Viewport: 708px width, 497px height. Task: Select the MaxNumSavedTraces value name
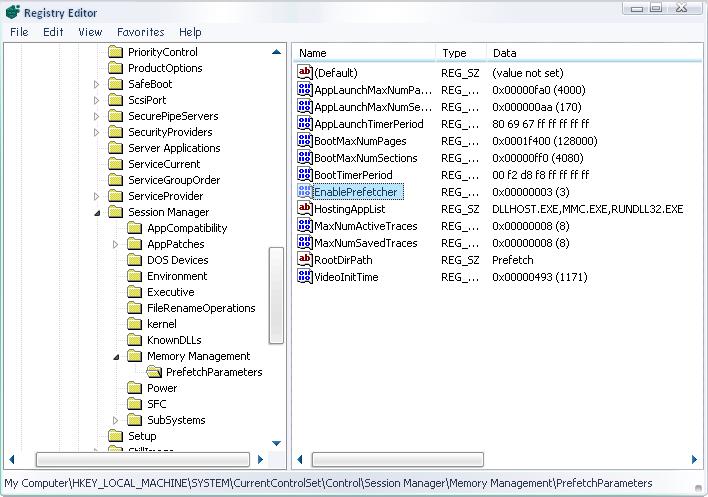pyautogui.click(x=366, y=243)
